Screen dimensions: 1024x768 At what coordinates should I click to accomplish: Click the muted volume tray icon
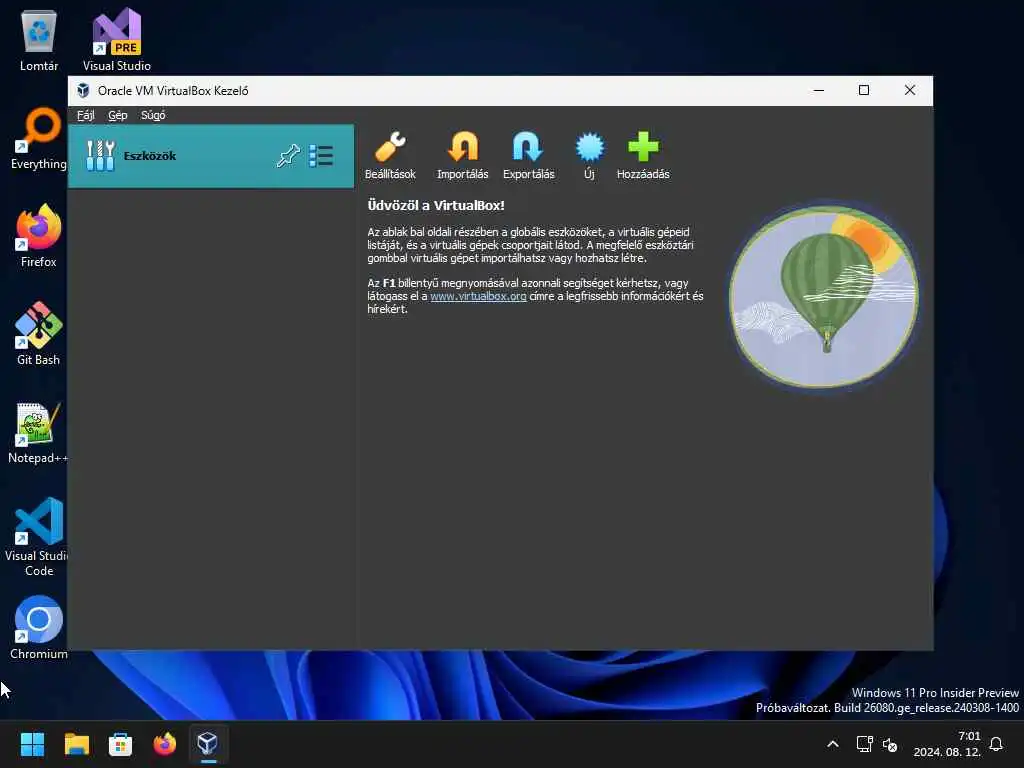889,744
